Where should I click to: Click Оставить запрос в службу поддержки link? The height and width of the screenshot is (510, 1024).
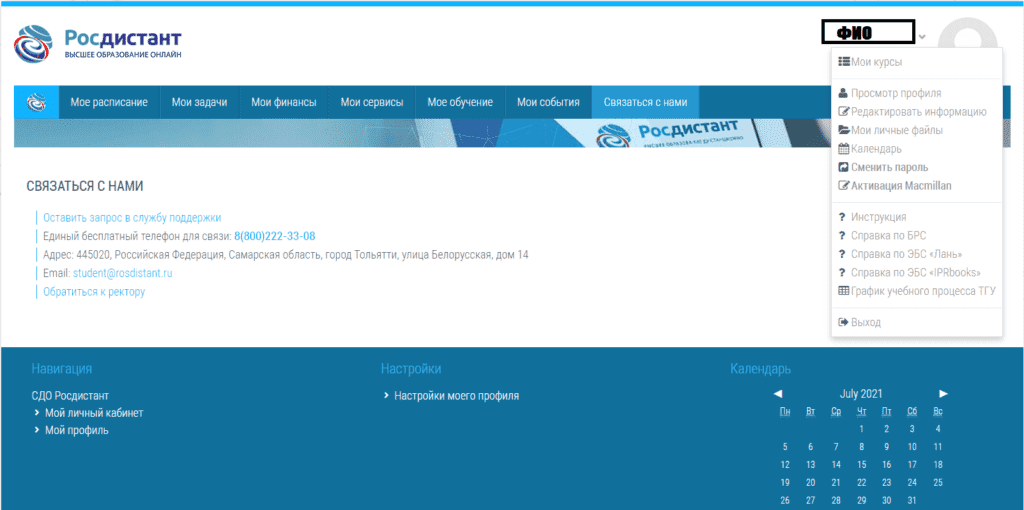pyautogui.click(x=132, y=217)
